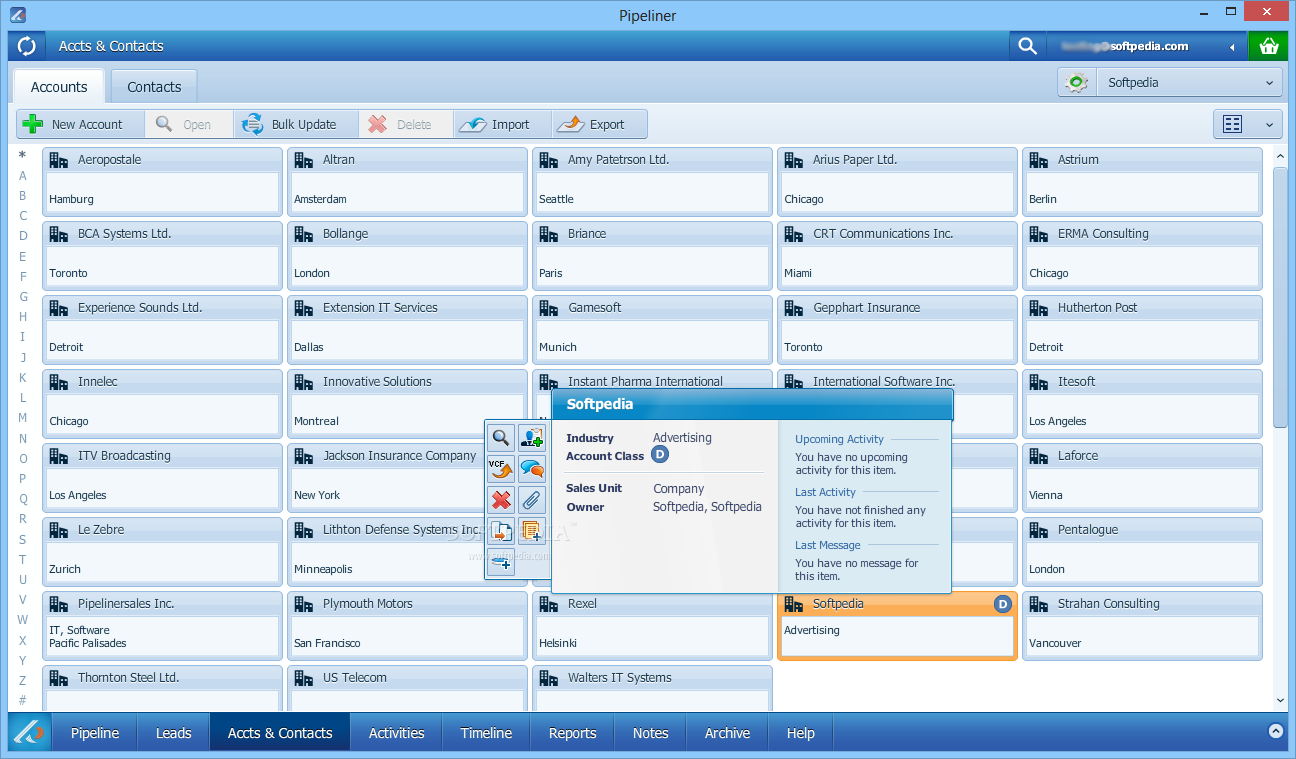Click the refresh sync icon top-left
This screenshot has height=759, width=1296.
click(26, 46)
